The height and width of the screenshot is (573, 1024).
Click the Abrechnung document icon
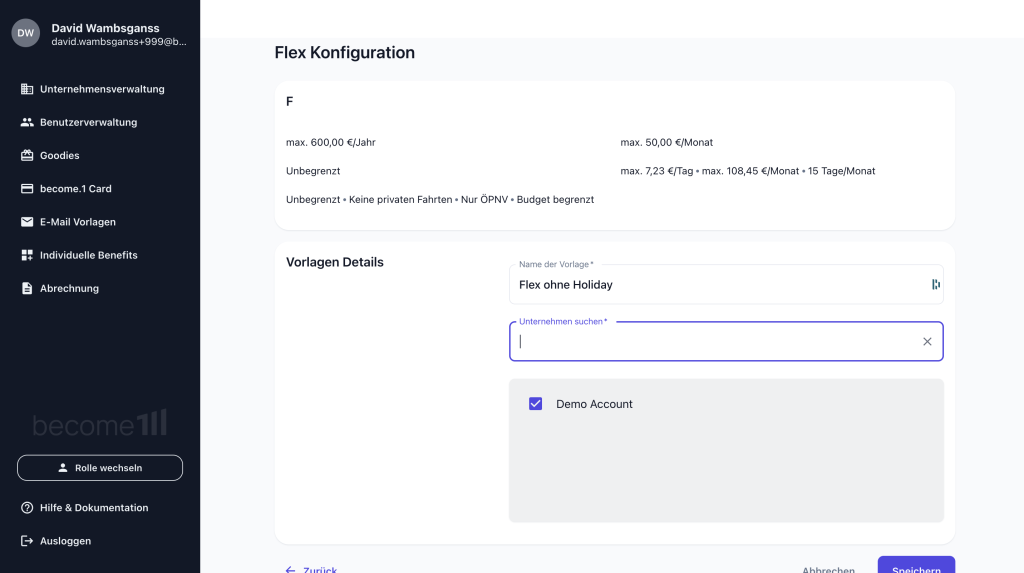click(27, 288)
